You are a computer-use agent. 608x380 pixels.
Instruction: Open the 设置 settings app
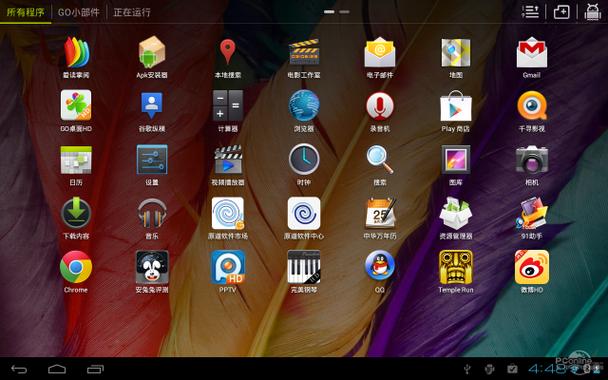pos(152,159)
